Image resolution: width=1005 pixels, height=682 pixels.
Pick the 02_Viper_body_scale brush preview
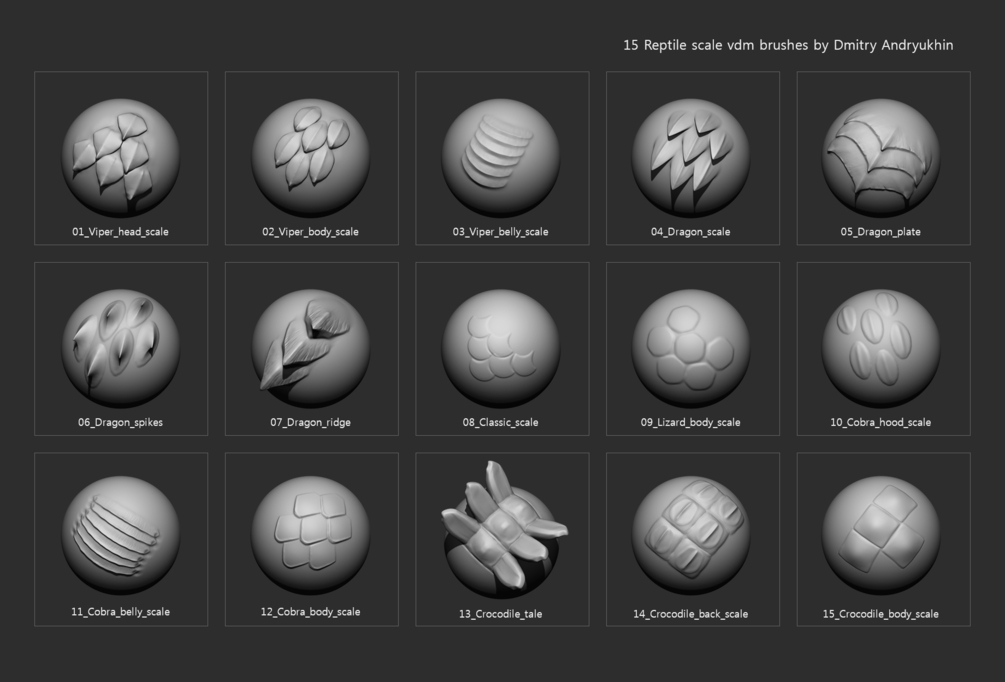311,157
